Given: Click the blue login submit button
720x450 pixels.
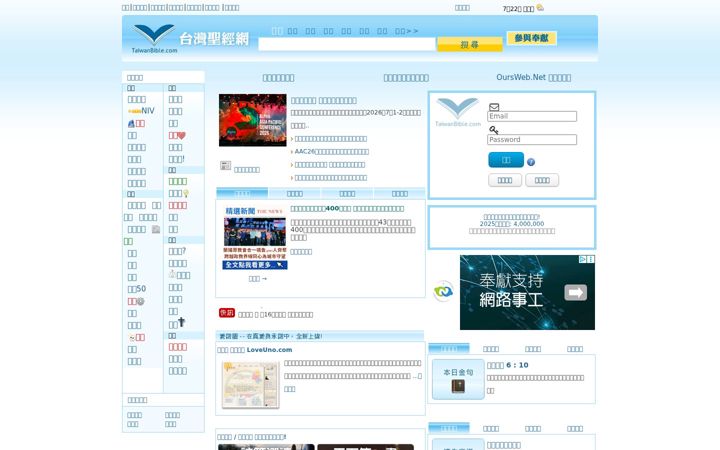Looking at the screenshot, I should (506, 160).
